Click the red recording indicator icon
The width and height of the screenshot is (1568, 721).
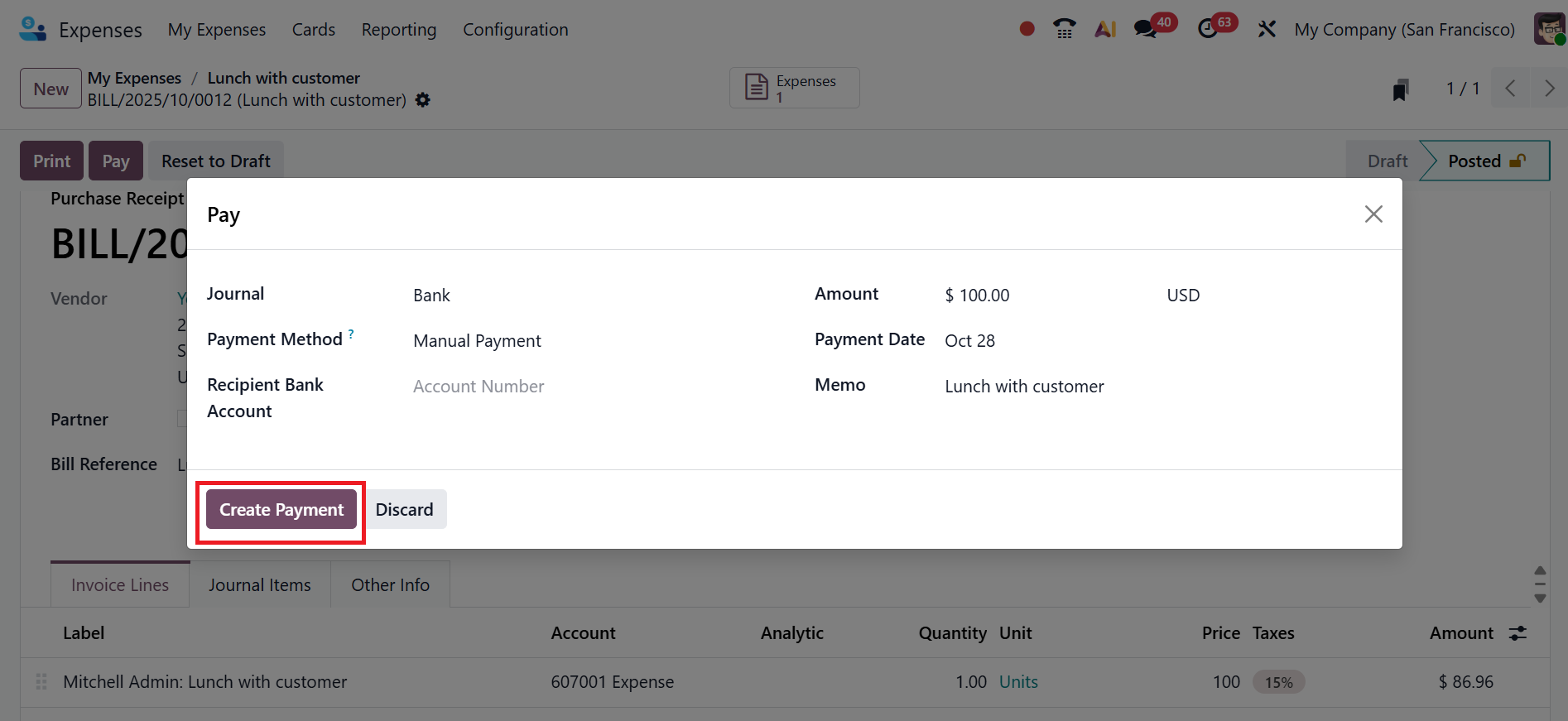tap(1027, 29)
